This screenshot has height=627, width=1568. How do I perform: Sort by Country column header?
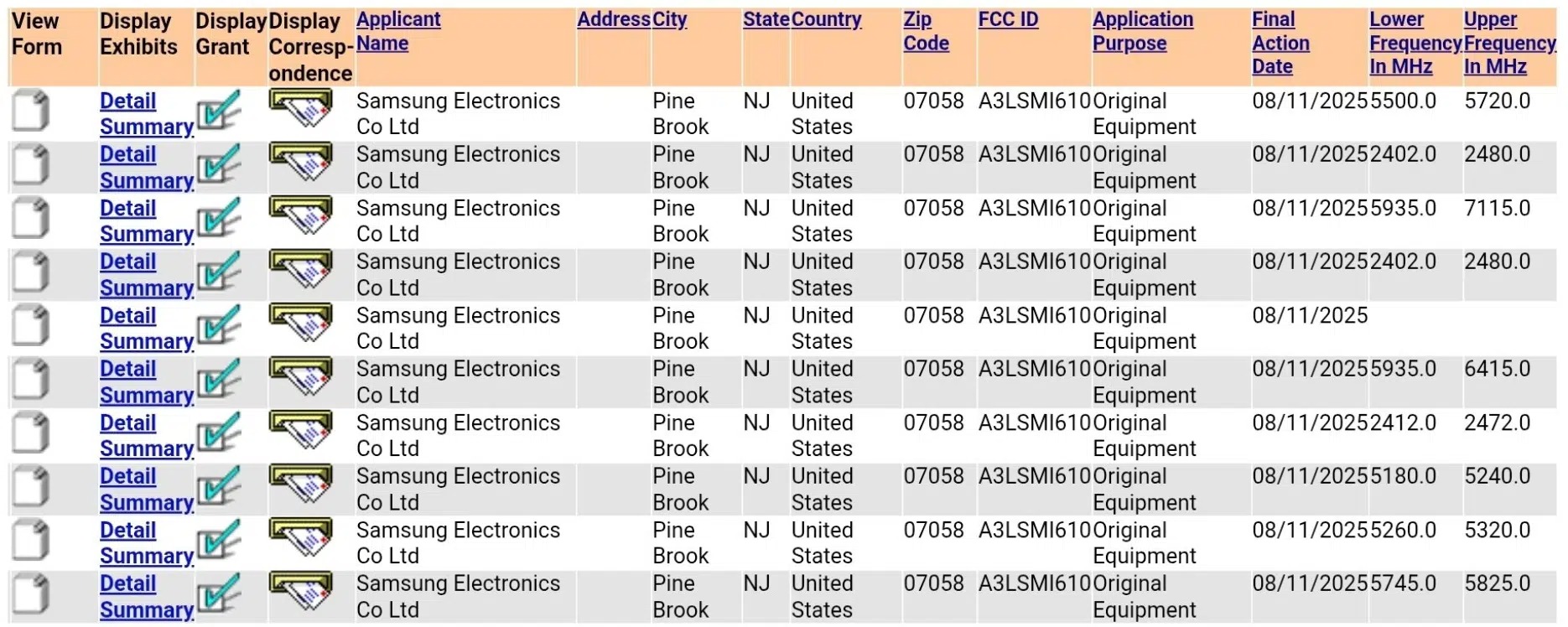pyautogui.click(x=826, y=19)
